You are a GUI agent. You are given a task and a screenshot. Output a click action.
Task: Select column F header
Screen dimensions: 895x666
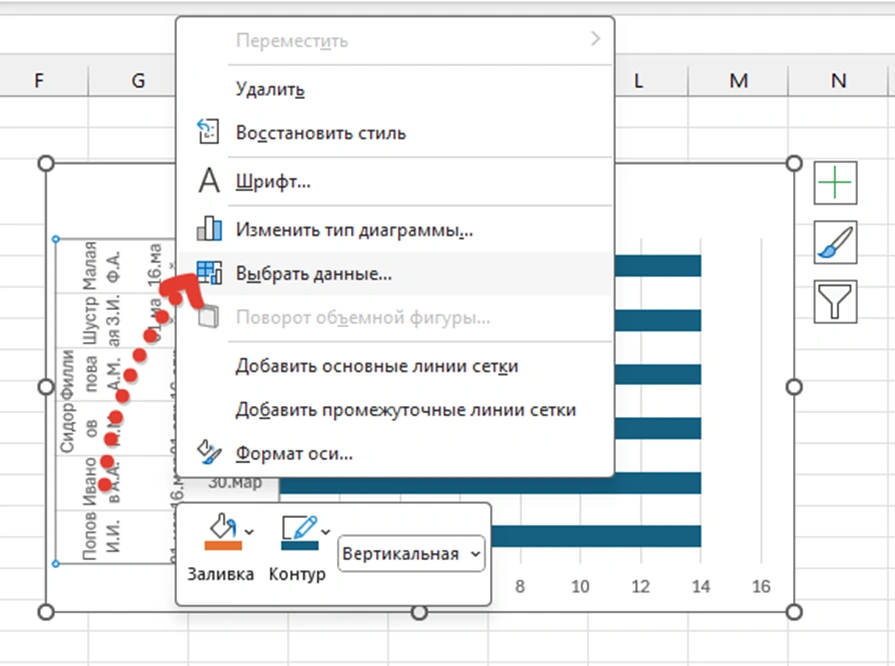point(39,80)
